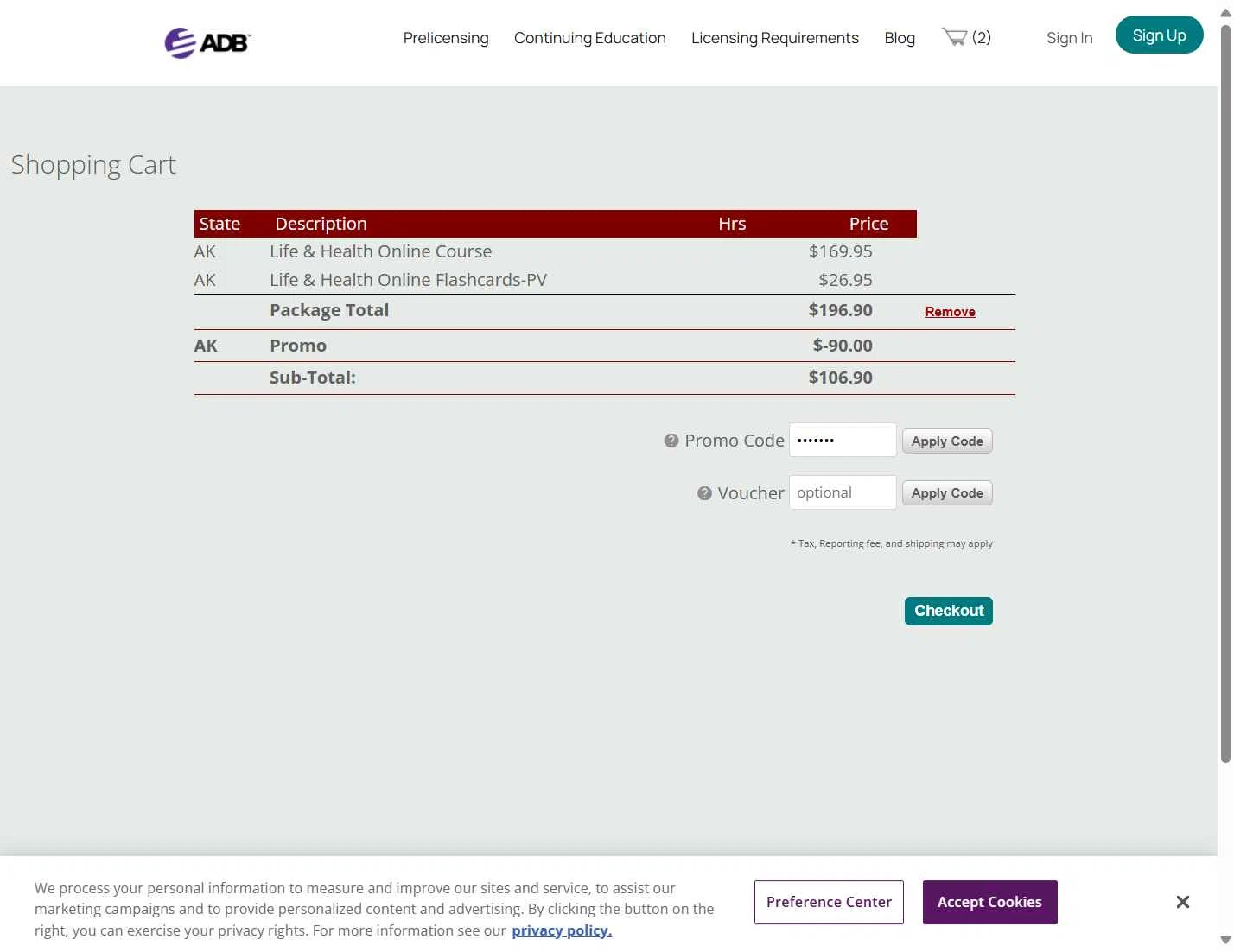Click the Promo Code help question mark icon
The width and height of the screenshot is (1234, 952).
pos(671,441)
